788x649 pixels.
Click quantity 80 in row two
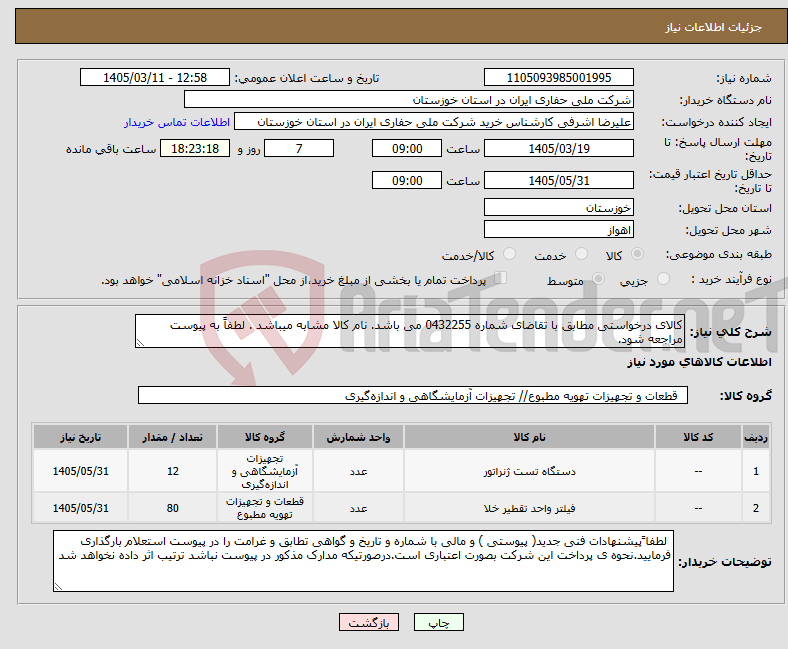(172, 508)
